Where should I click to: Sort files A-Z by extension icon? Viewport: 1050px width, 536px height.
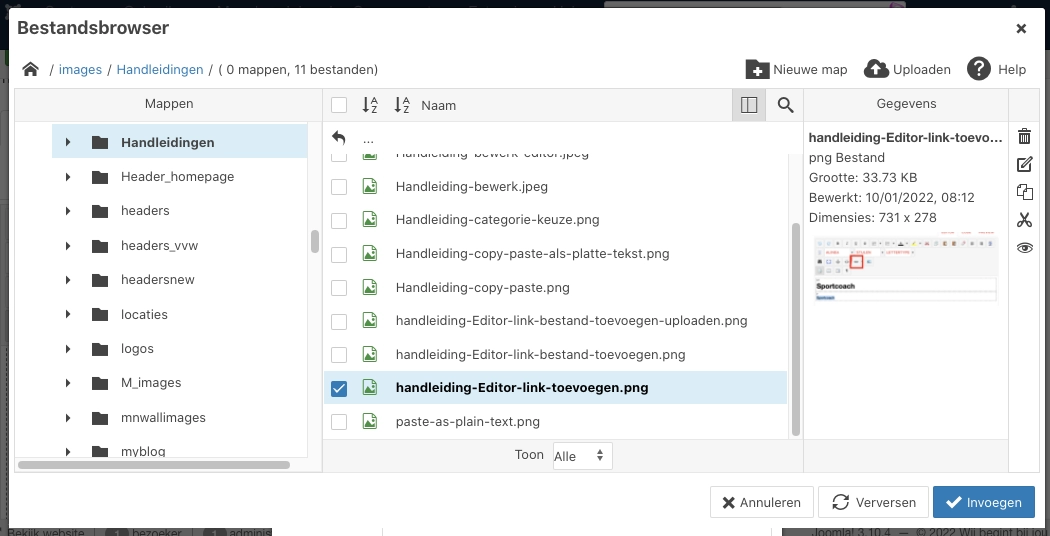370,105
